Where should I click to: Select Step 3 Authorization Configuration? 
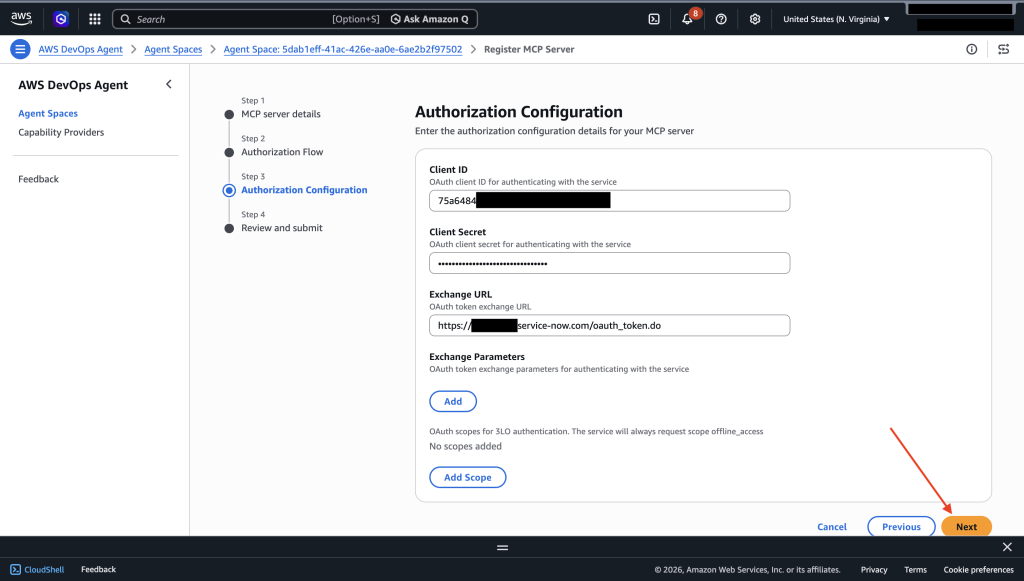tap(304, 189)
